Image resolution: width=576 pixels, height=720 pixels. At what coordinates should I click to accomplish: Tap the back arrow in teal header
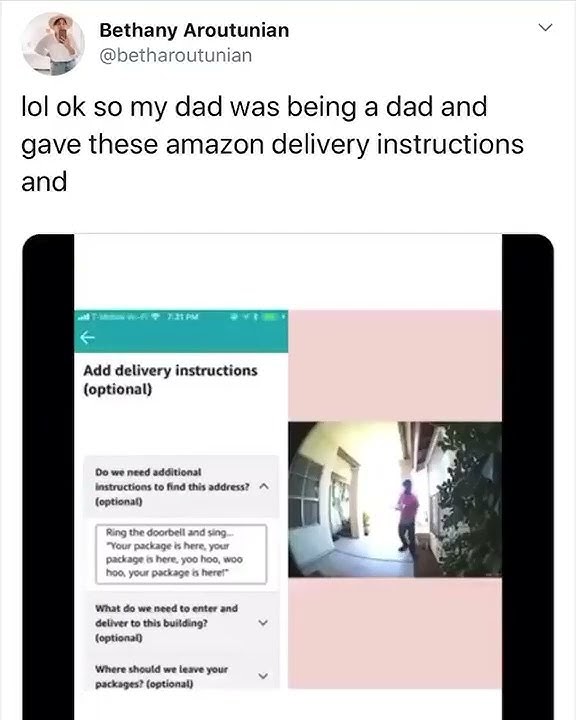87,338
